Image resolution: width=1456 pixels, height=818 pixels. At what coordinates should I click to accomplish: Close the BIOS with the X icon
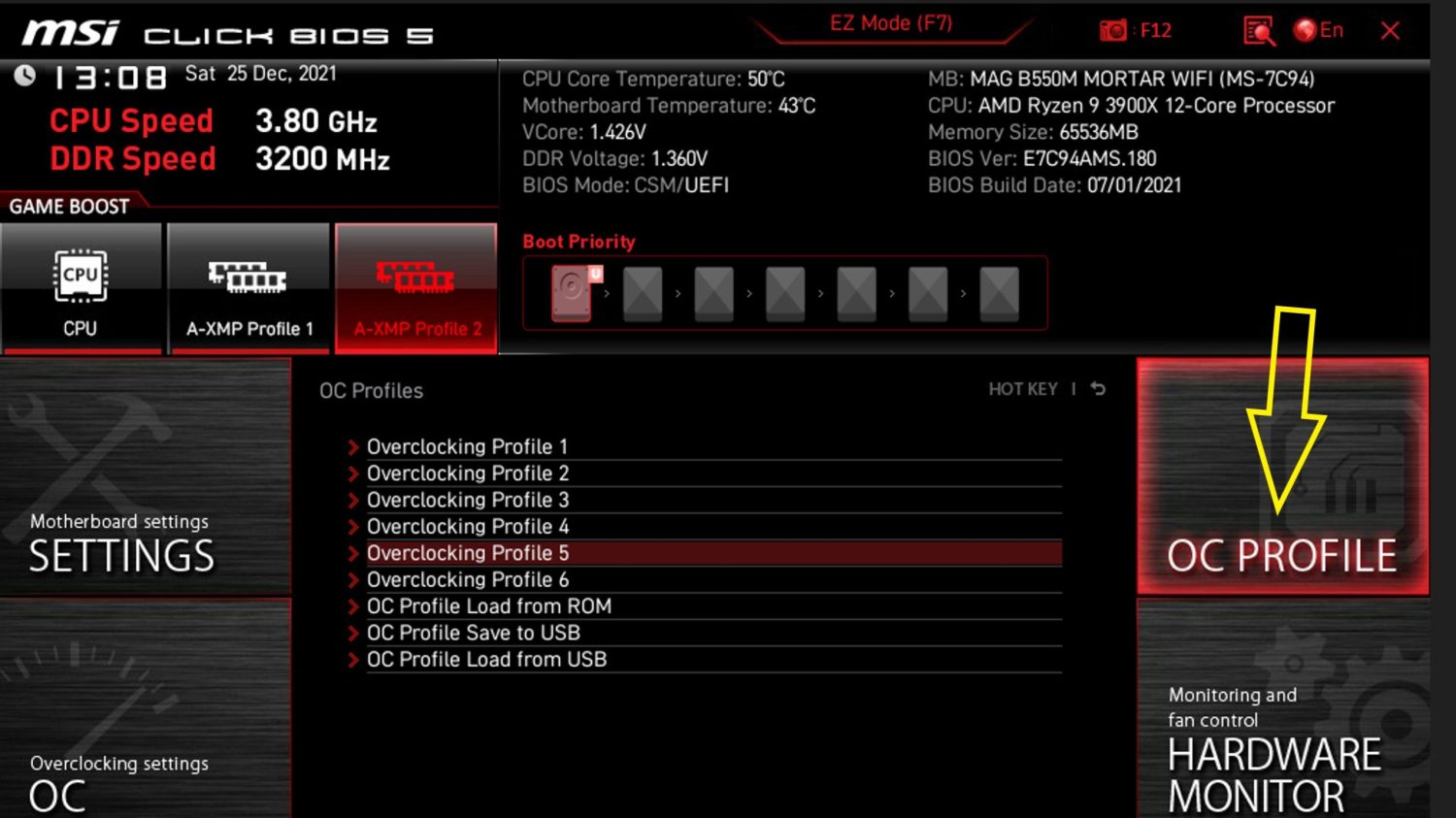[1390, 31]
